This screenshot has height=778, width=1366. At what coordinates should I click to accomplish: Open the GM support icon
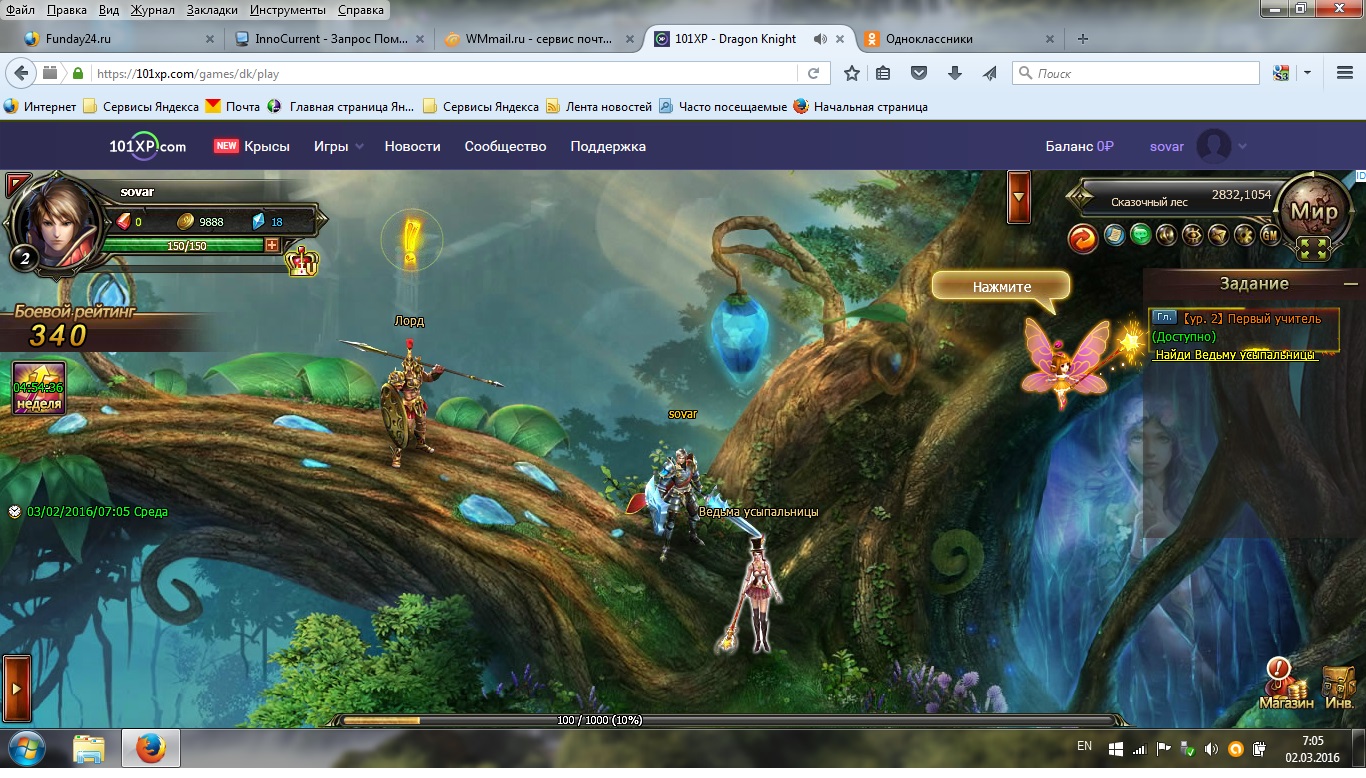point(1270,236)
